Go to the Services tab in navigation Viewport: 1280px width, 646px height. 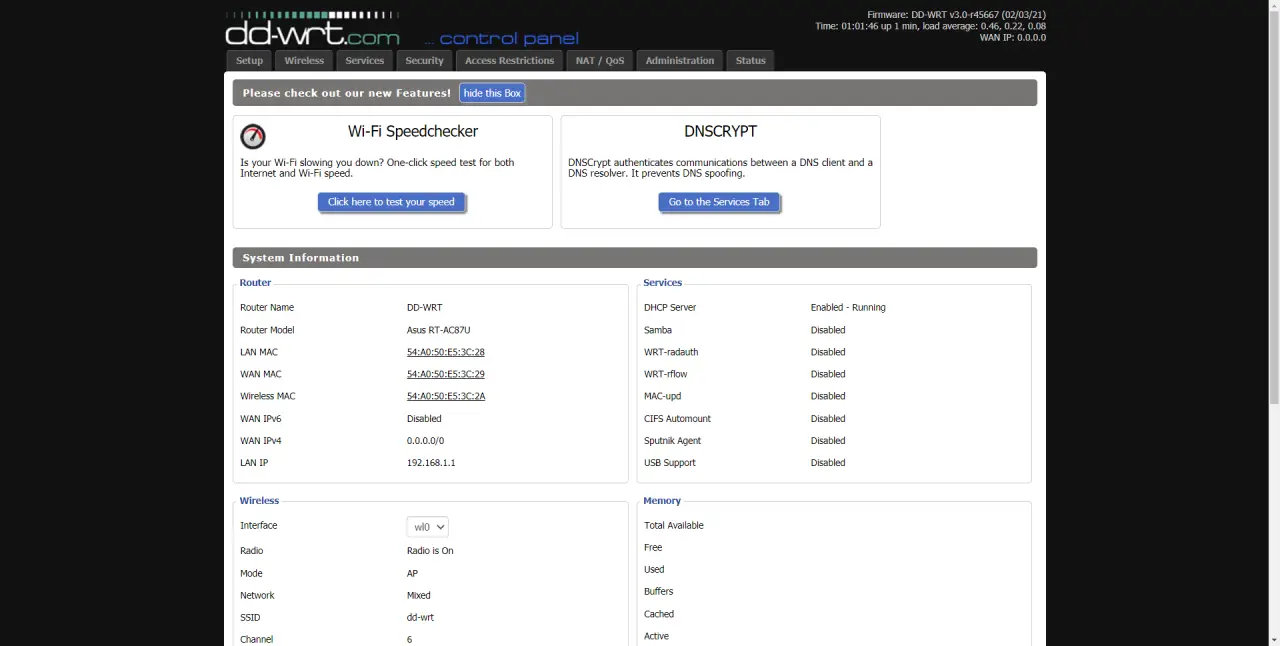click(364, 61)
